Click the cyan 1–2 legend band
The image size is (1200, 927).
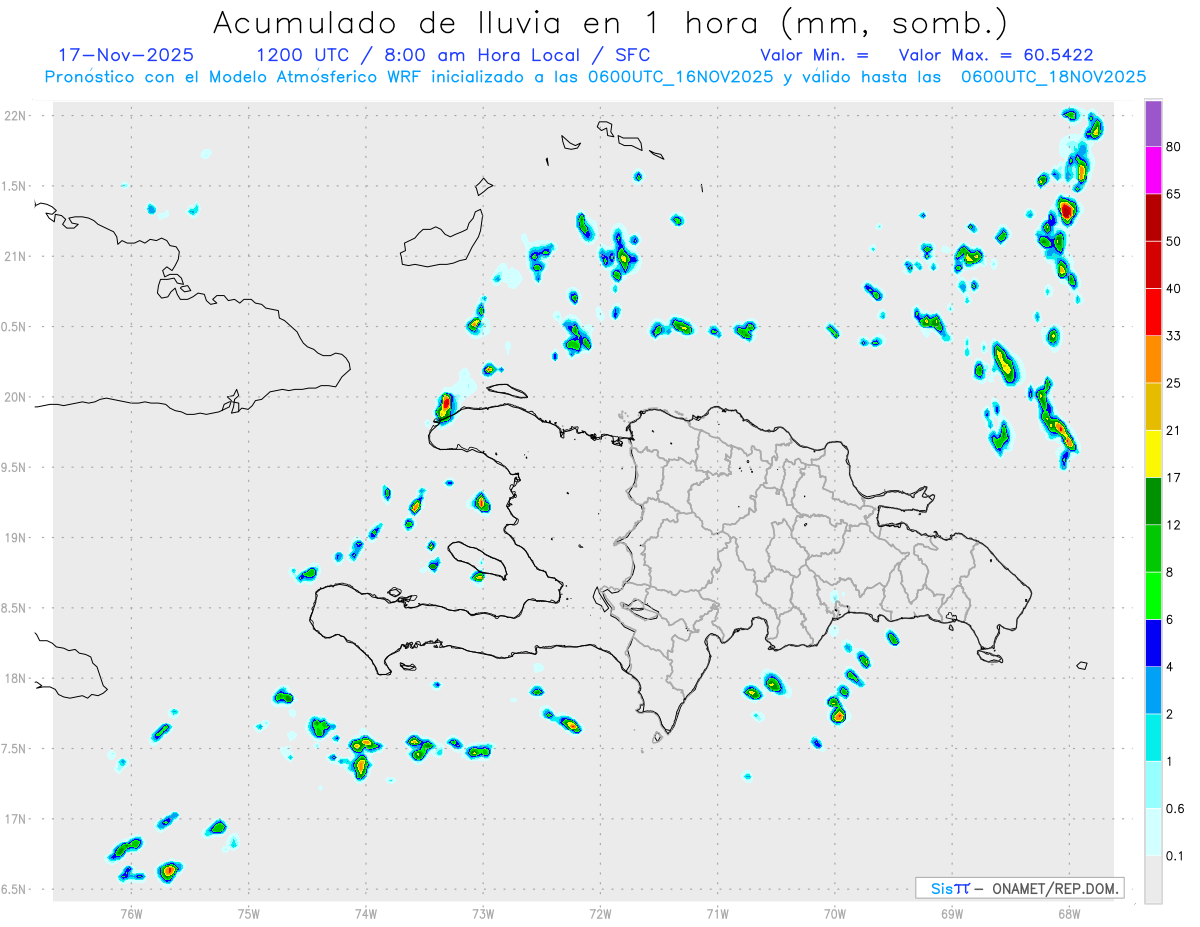coord(1153,738)
